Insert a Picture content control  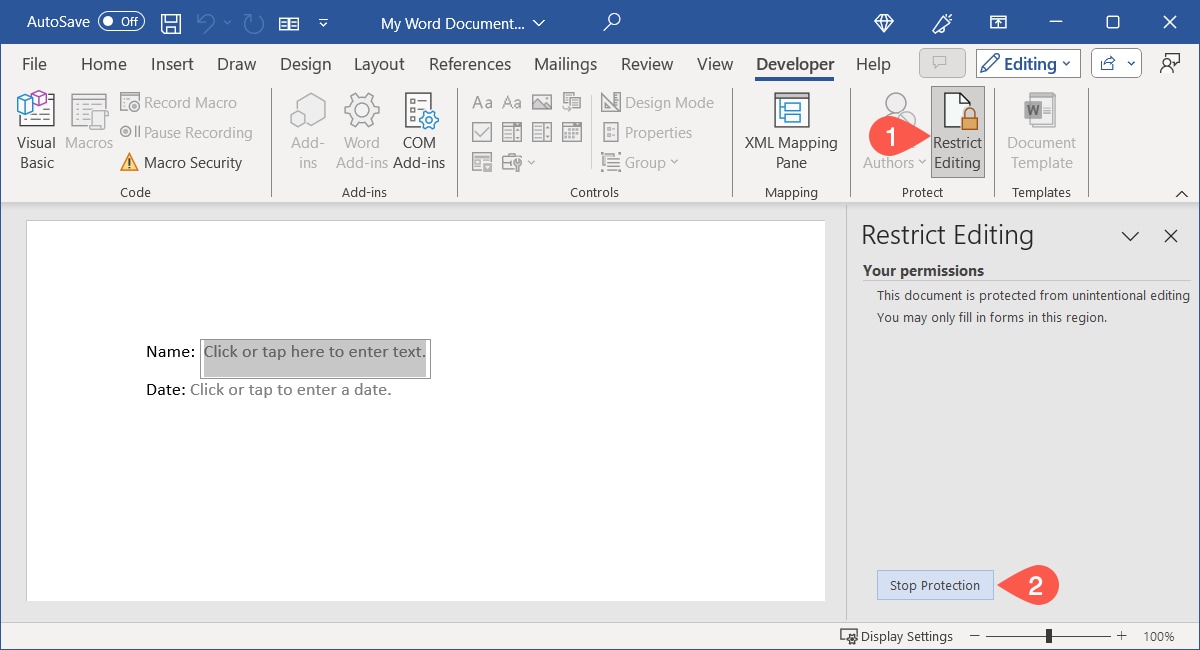point(541,101)
